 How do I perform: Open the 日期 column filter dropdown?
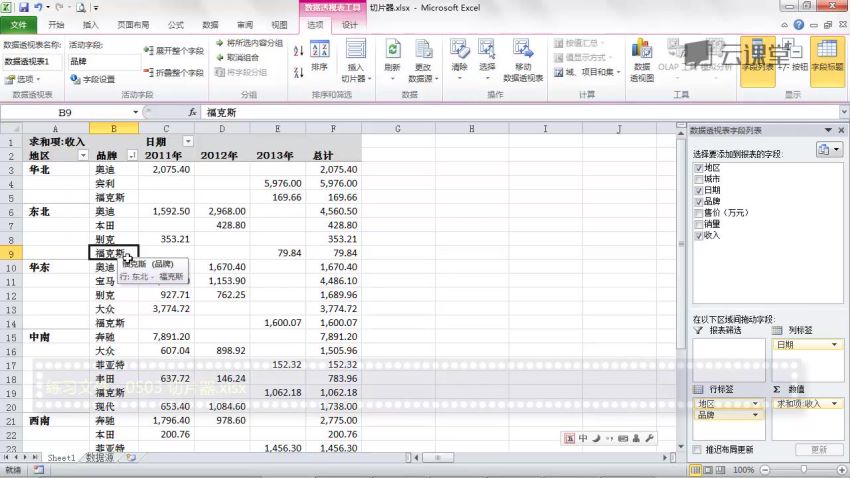click(x=187, y=143)
